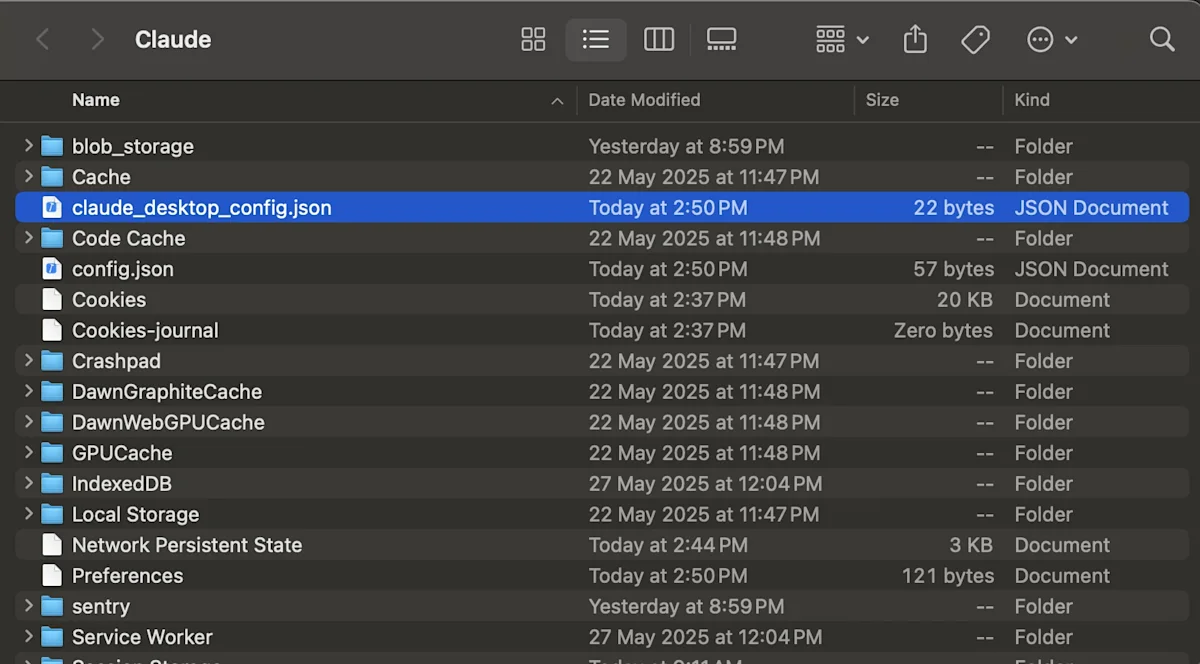Select the GPUCache folder icon
Image resolution: width=1200 pixels, height=664 pixels.
tap(52, 453)
